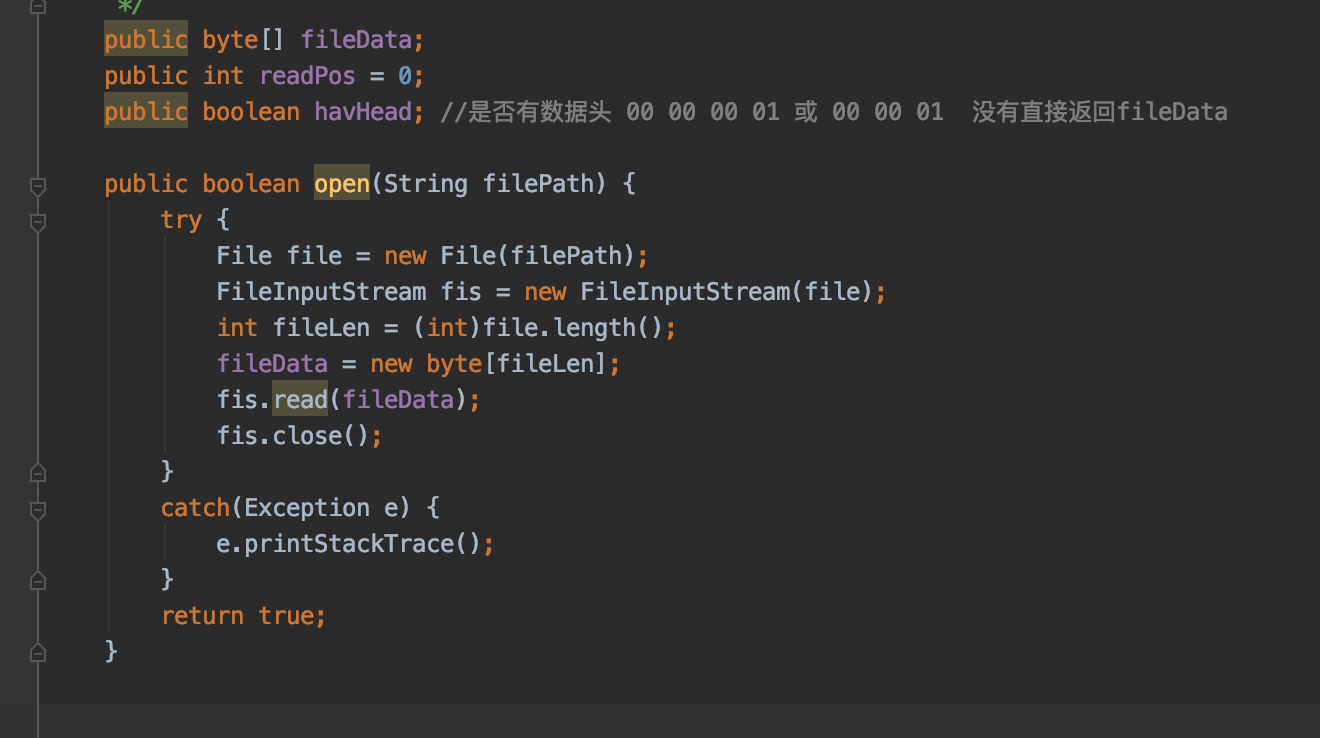Select the fileData byte array declaration
The height and width of the screenshot is (738, 1320).
pyautogui.click(x=355, y=39)
